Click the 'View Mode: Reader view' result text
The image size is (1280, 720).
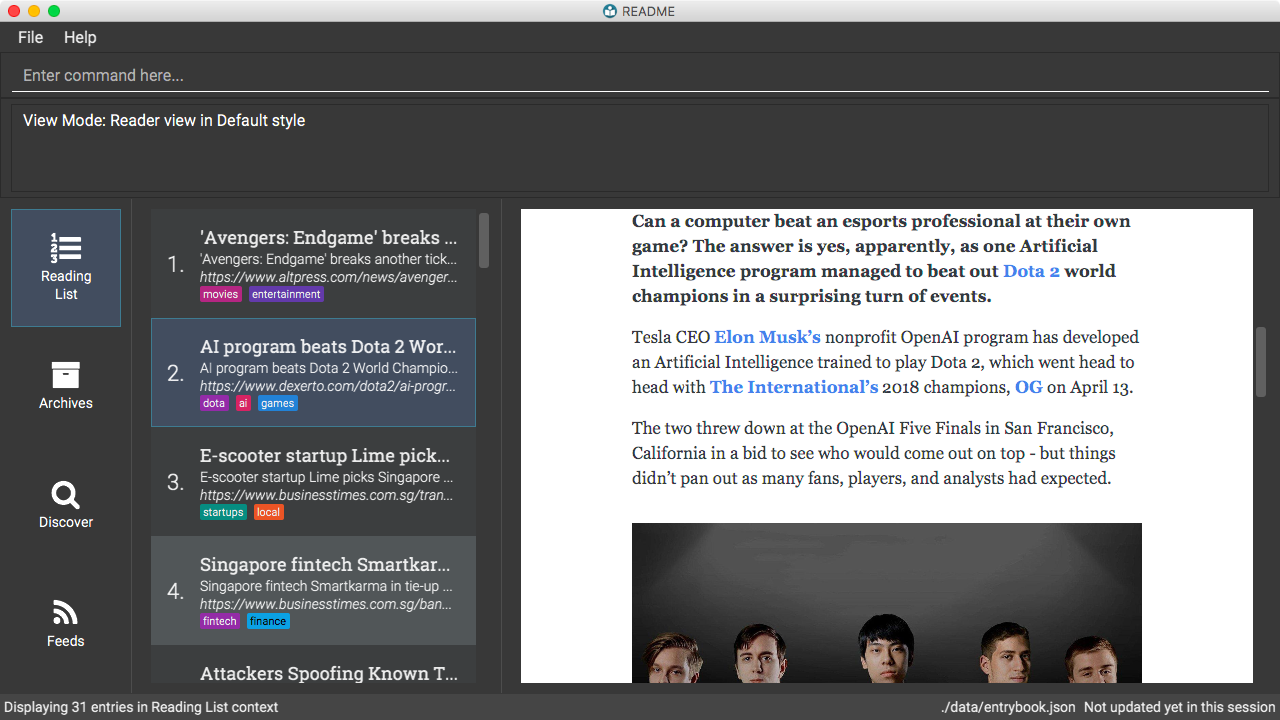click(x=164, y=120)
